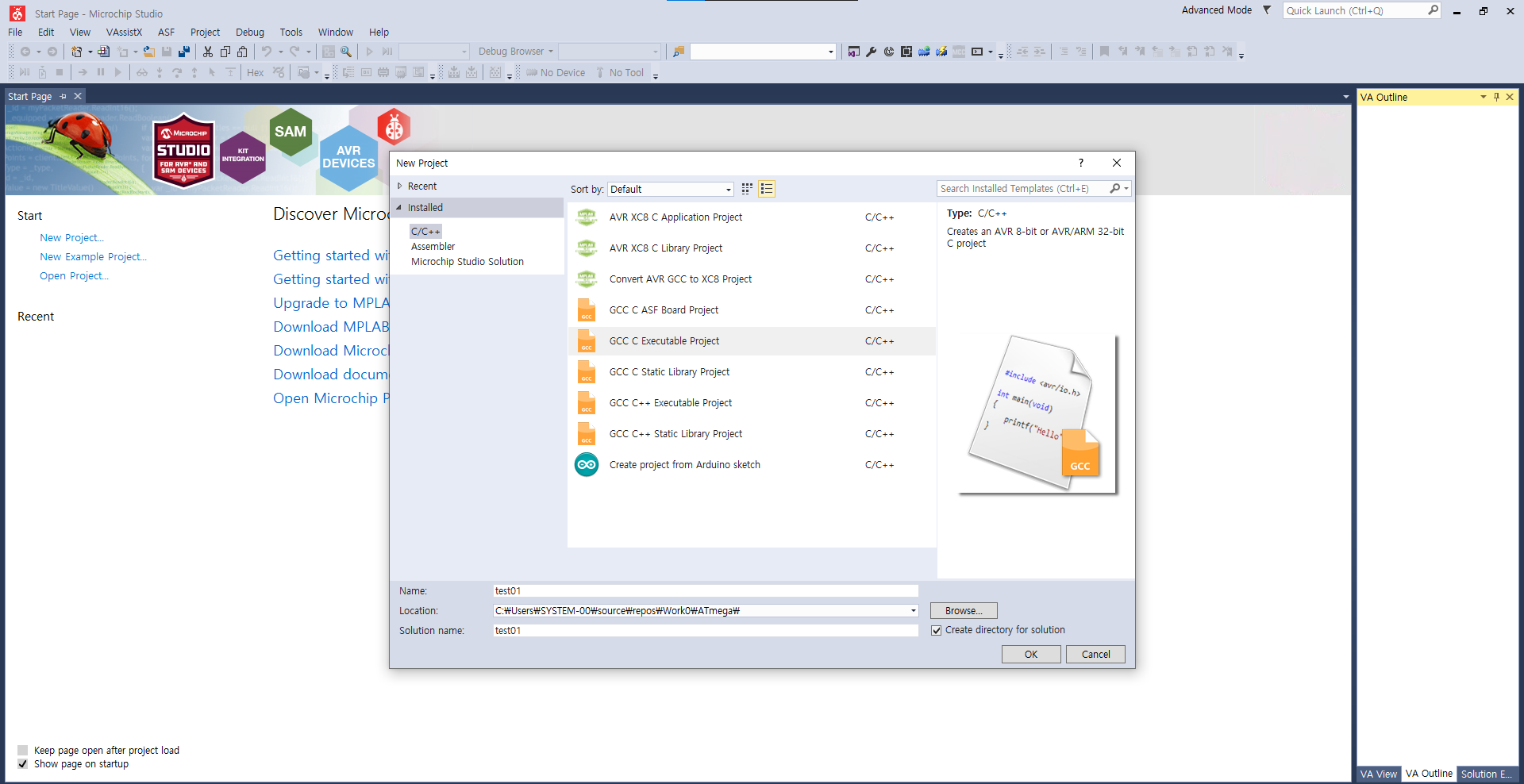The image size is (1524, 784).
Task: Open the Location path dropdown arrow
Action: [x=913, y=611]
